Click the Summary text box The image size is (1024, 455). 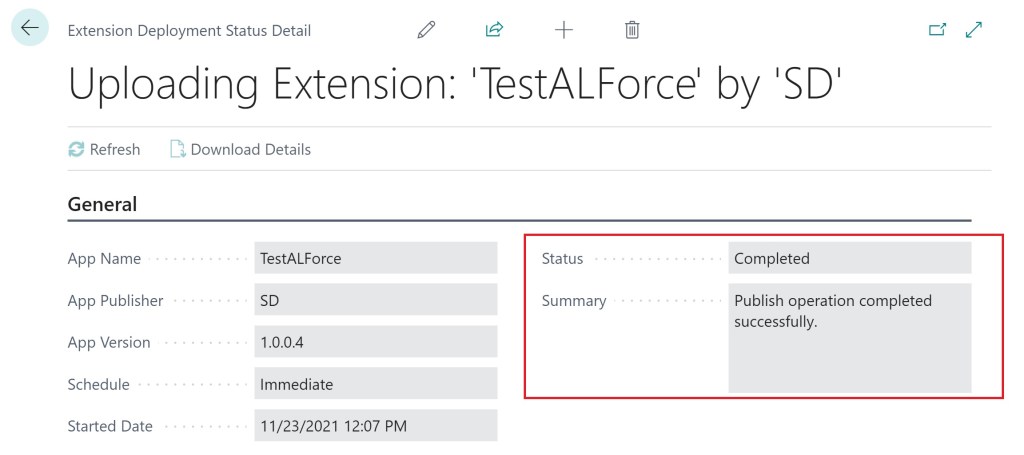pyautogui.click(x=849, y=337)
